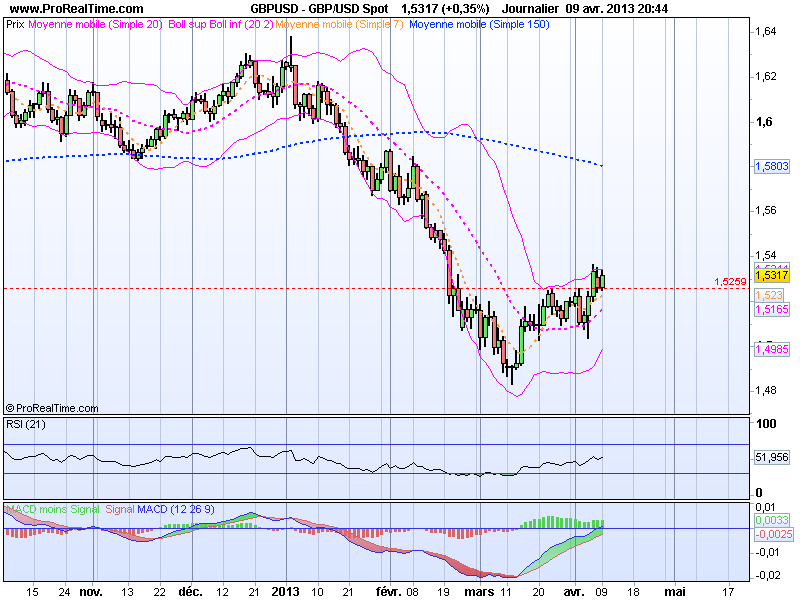The height and width of the screenshot is (600, 800).
Task: Select the blue 1,5803 moving average tag
Action: pos(772,166)
